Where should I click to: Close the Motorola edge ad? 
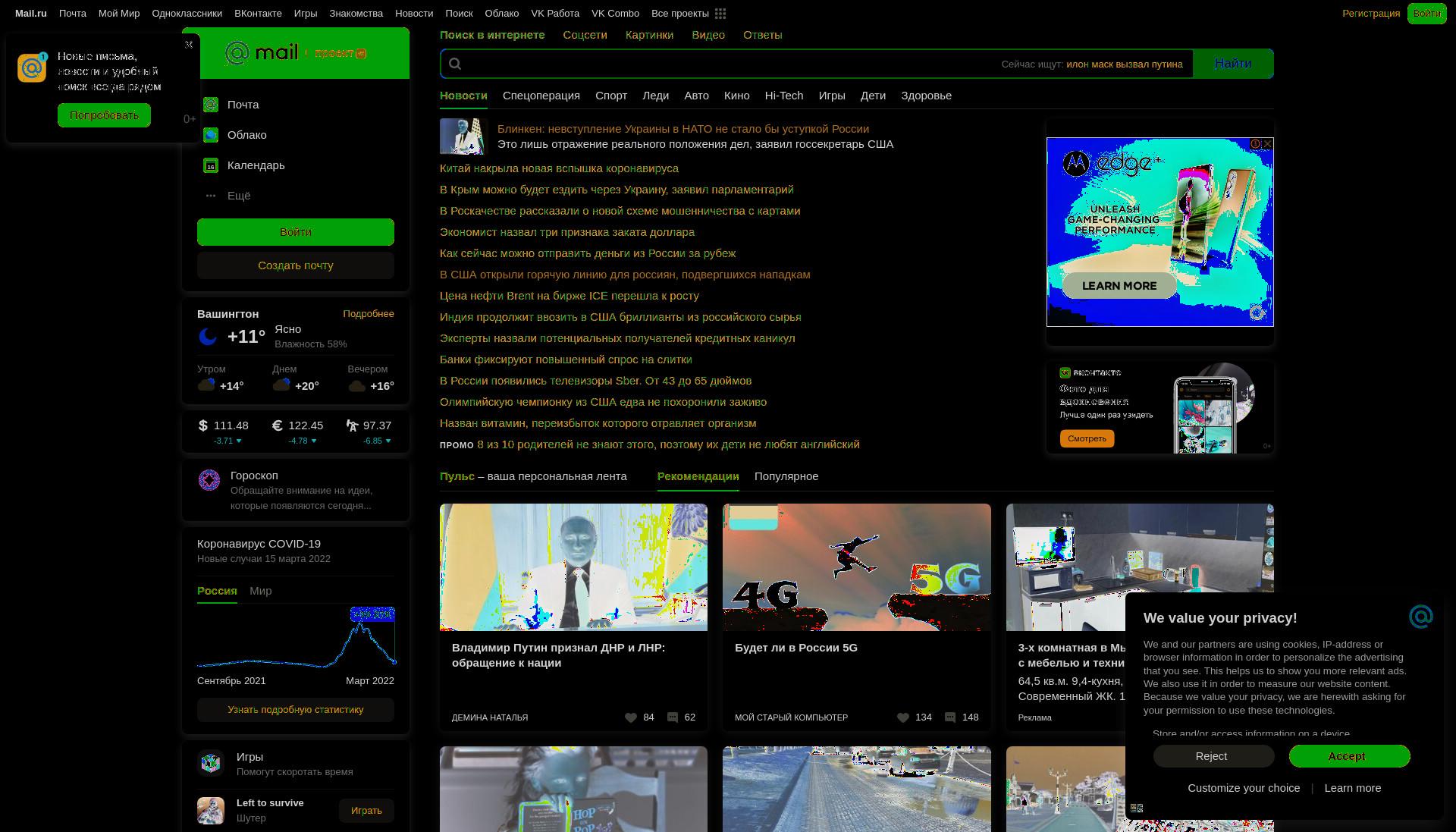1267,143
